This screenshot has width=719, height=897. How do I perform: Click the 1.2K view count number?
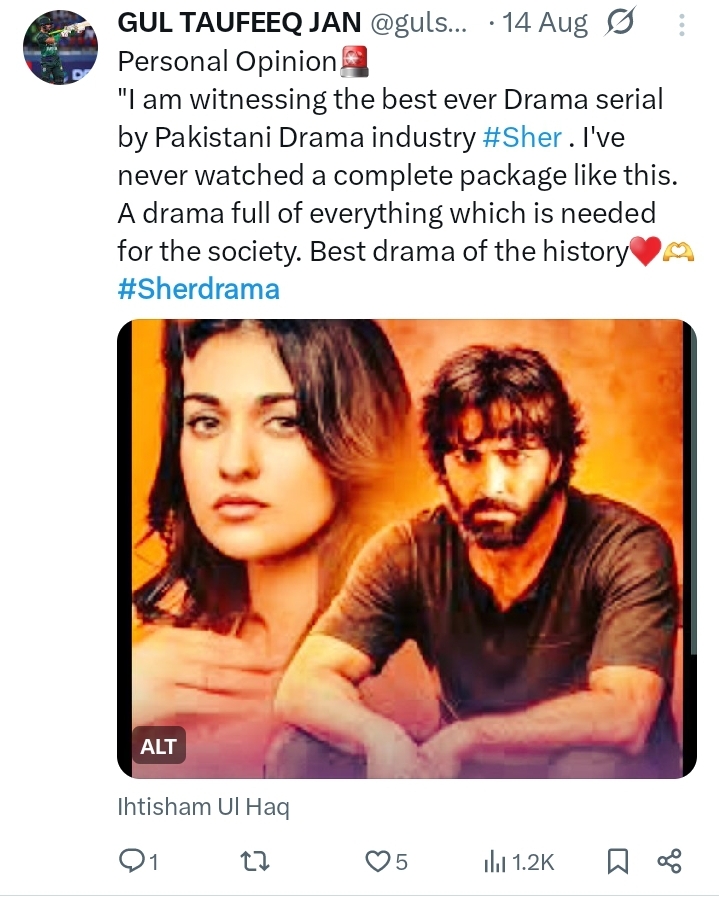click(x=533, y=861)
